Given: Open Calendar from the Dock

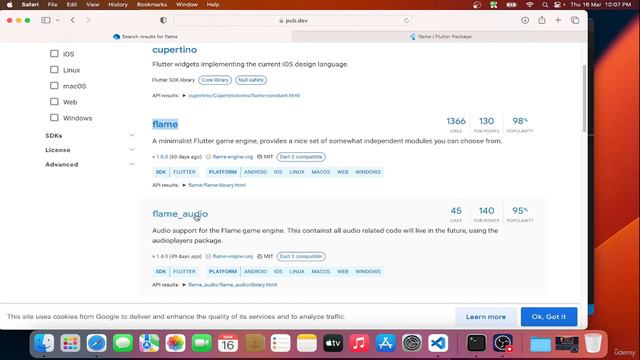Looking at the screenshot, I should tap(228, 343).
